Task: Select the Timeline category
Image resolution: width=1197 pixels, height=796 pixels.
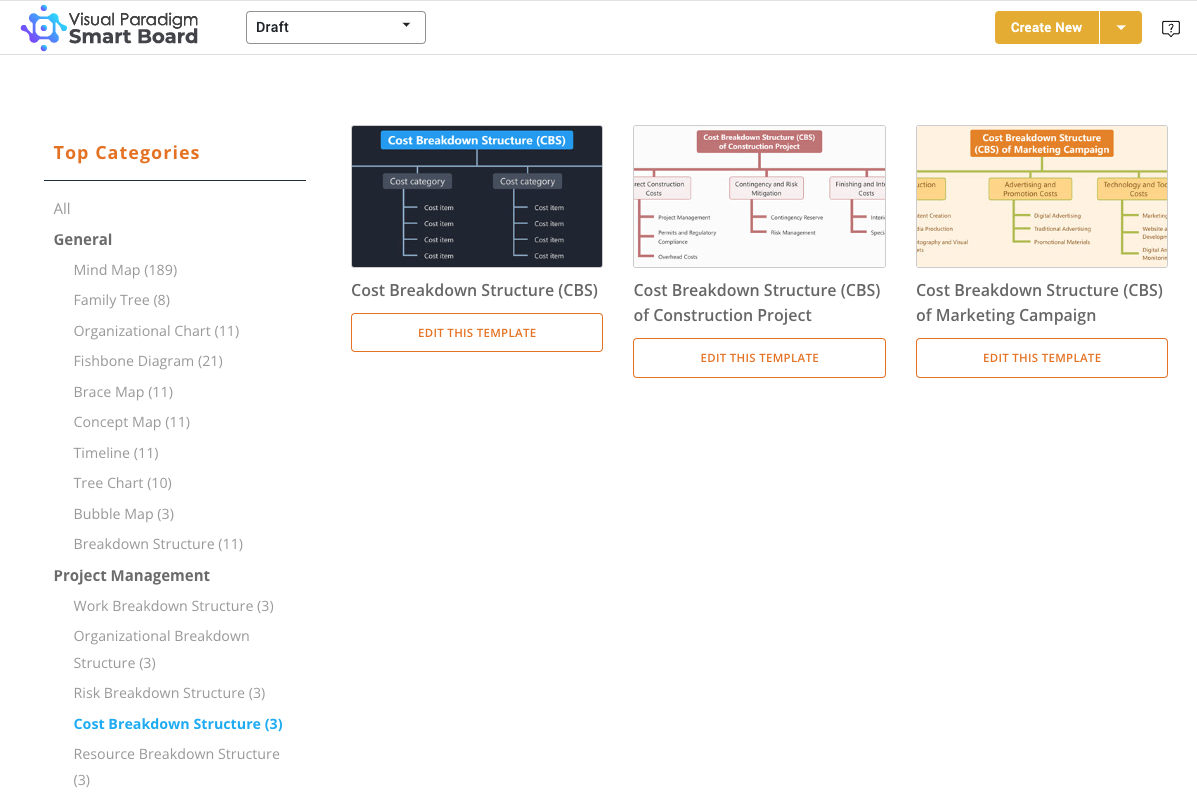Action: coord(115,452)
